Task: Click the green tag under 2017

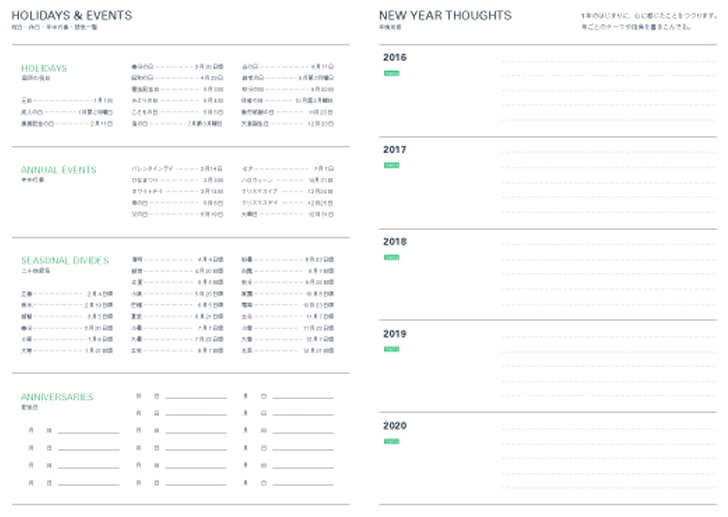Action: tap(391, 165)
